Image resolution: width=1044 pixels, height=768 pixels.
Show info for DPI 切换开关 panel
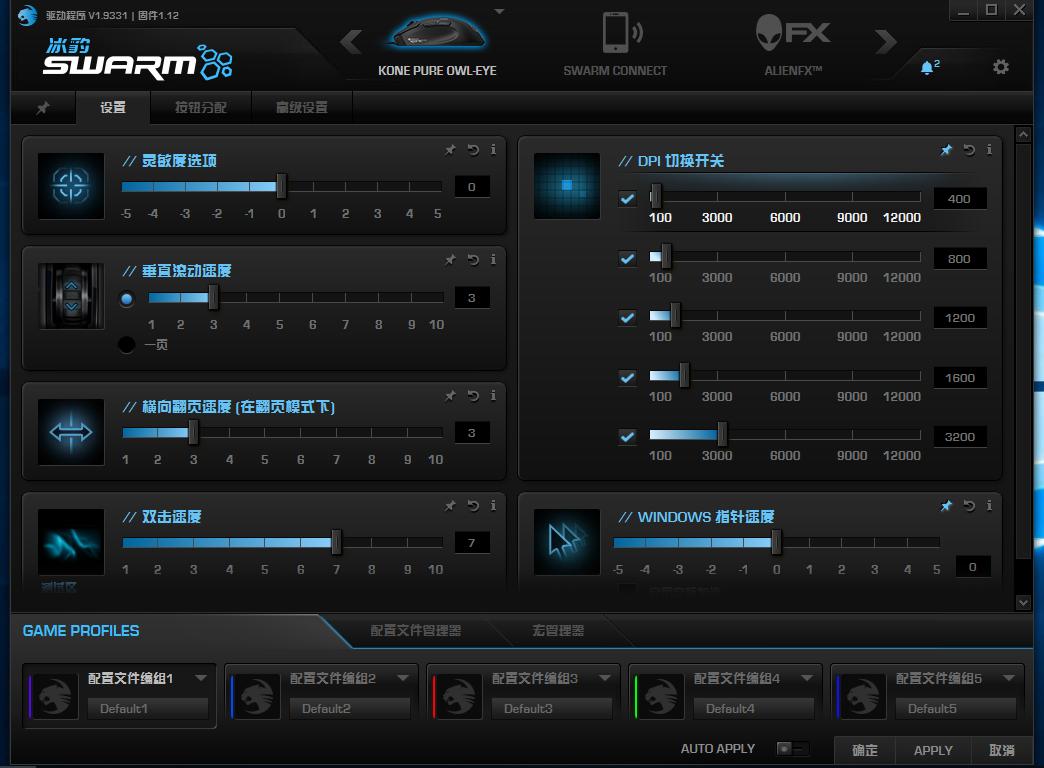click(989, 150)
